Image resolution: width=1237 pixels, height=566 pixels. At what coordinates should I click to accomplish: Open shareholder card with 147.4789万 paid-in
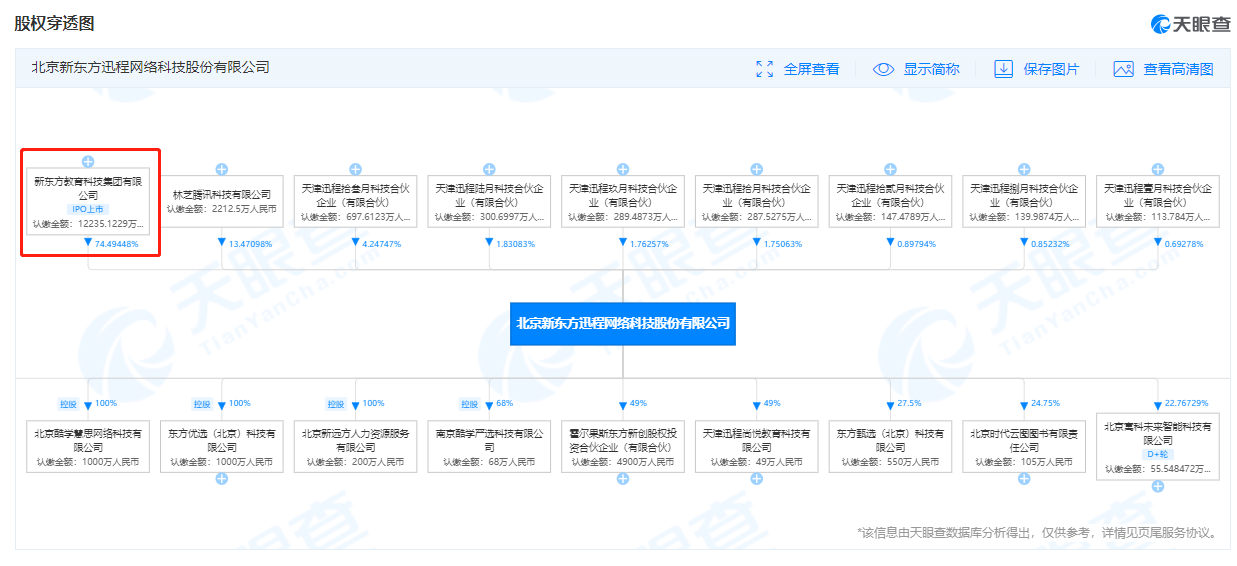point(890,201)
